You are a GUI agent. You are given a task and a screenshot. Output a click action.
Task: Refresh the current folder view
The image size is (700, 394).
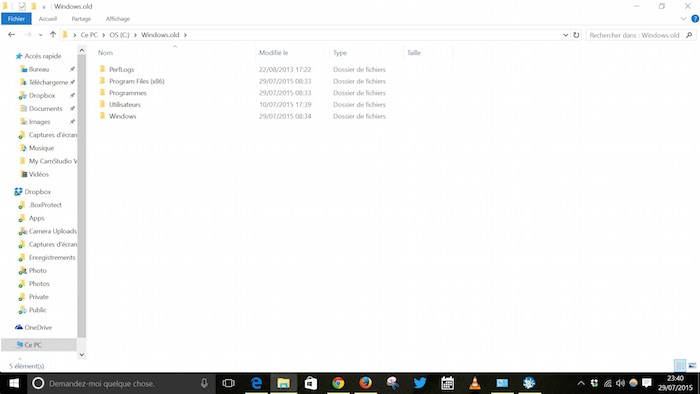(x=576, y=35)
